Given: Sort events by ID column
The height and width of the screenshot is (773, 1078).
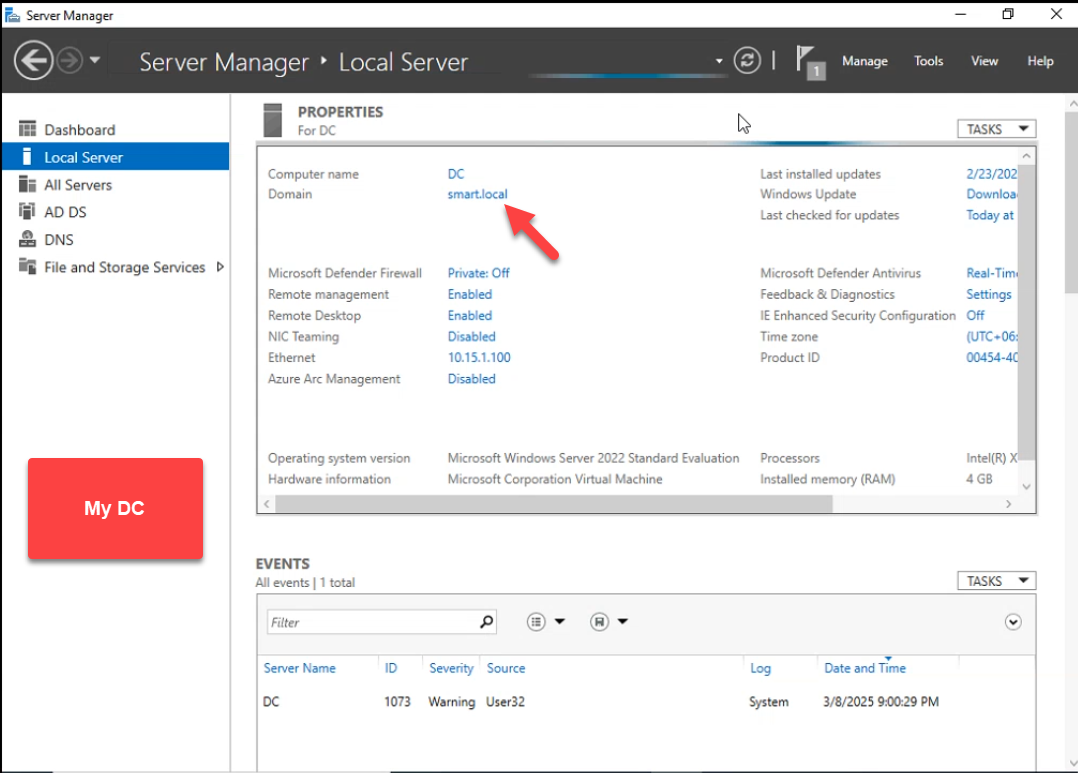Looking at the screenshot, I should point(390,668).
